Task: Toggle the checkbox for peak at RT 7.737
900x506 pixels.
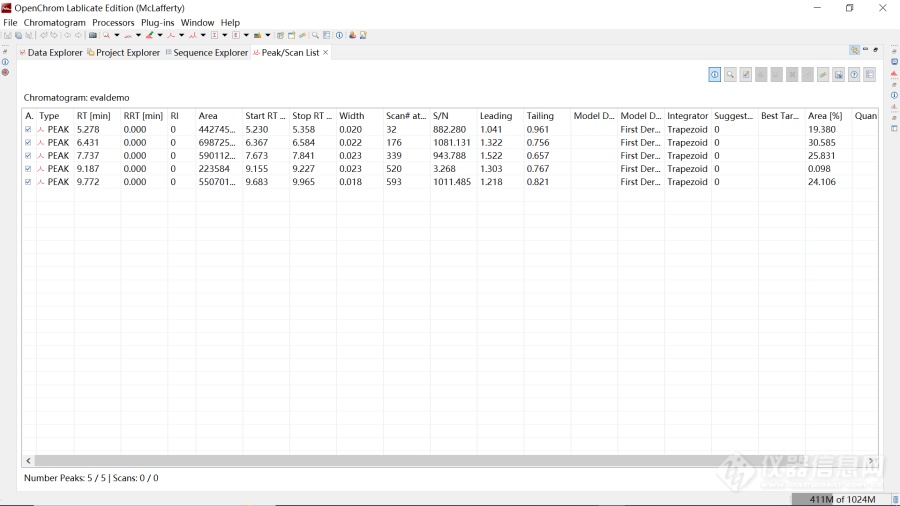Action: pos(28,156)
